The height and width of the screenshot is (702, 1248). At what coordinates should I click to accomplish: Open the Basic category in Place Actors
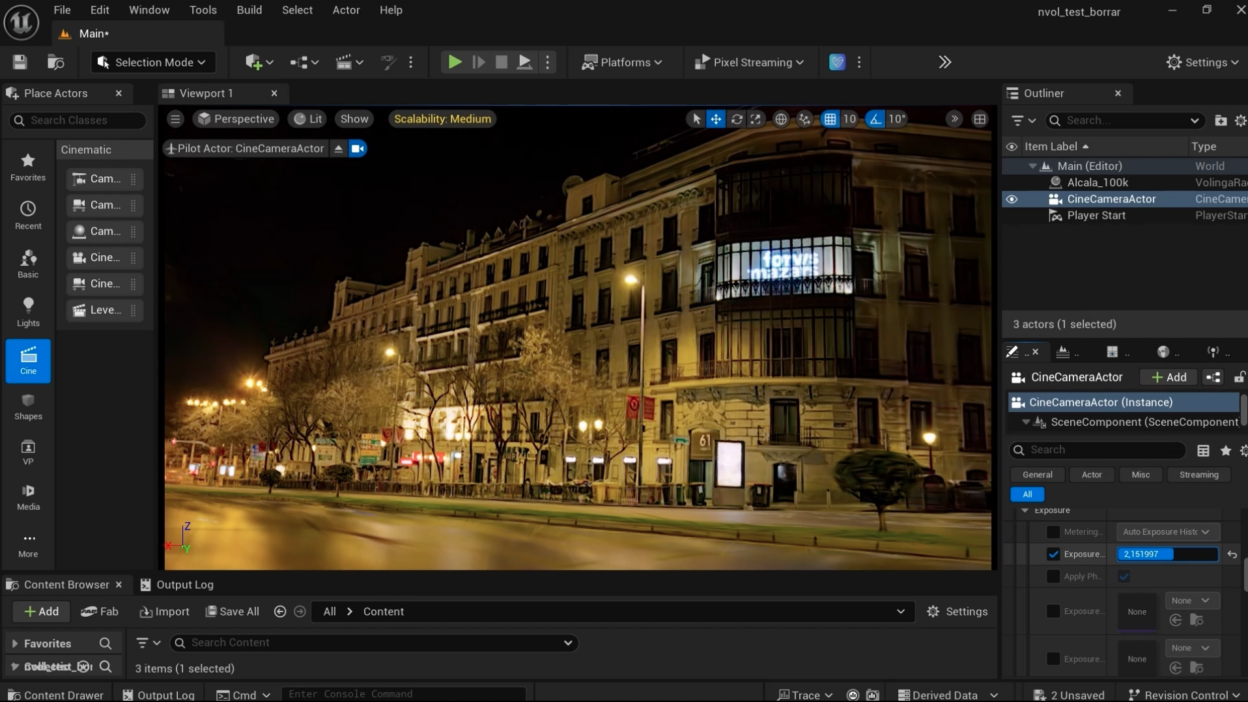(28, 264)
